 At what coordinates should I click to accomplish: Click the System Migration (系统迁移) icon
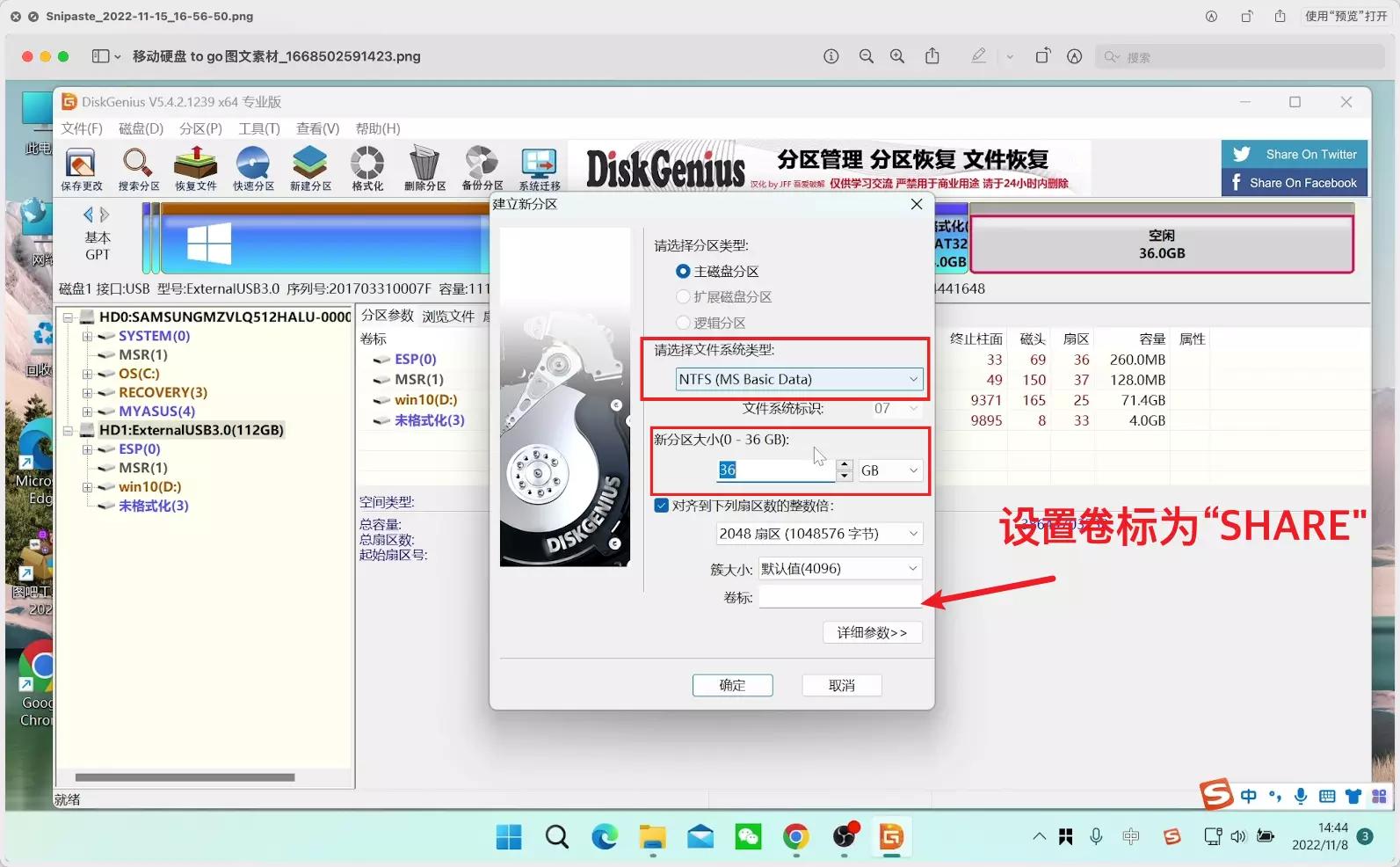coord(539,169)
